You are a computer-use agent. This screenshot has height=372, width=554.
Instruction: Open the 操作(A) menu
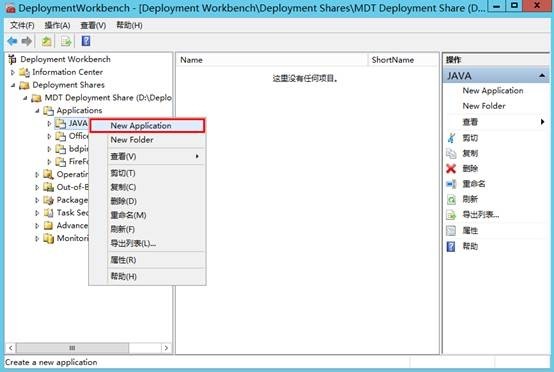tap(57, 25)
